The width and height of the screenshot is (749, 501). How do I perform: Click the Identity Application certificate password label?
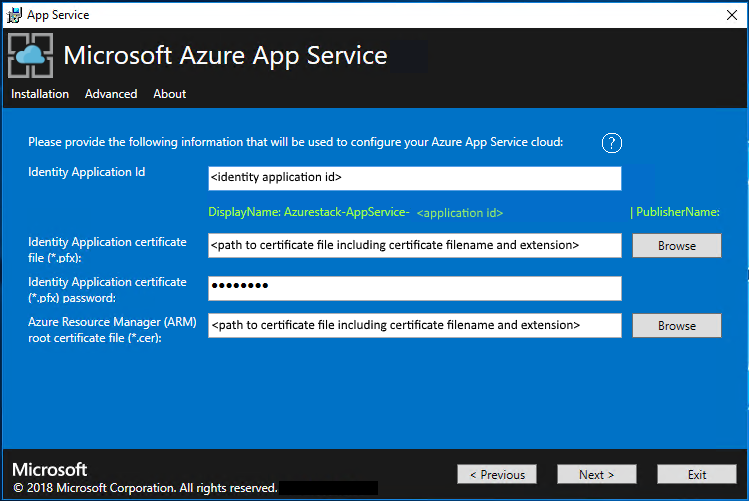click(x=107, y=289)
